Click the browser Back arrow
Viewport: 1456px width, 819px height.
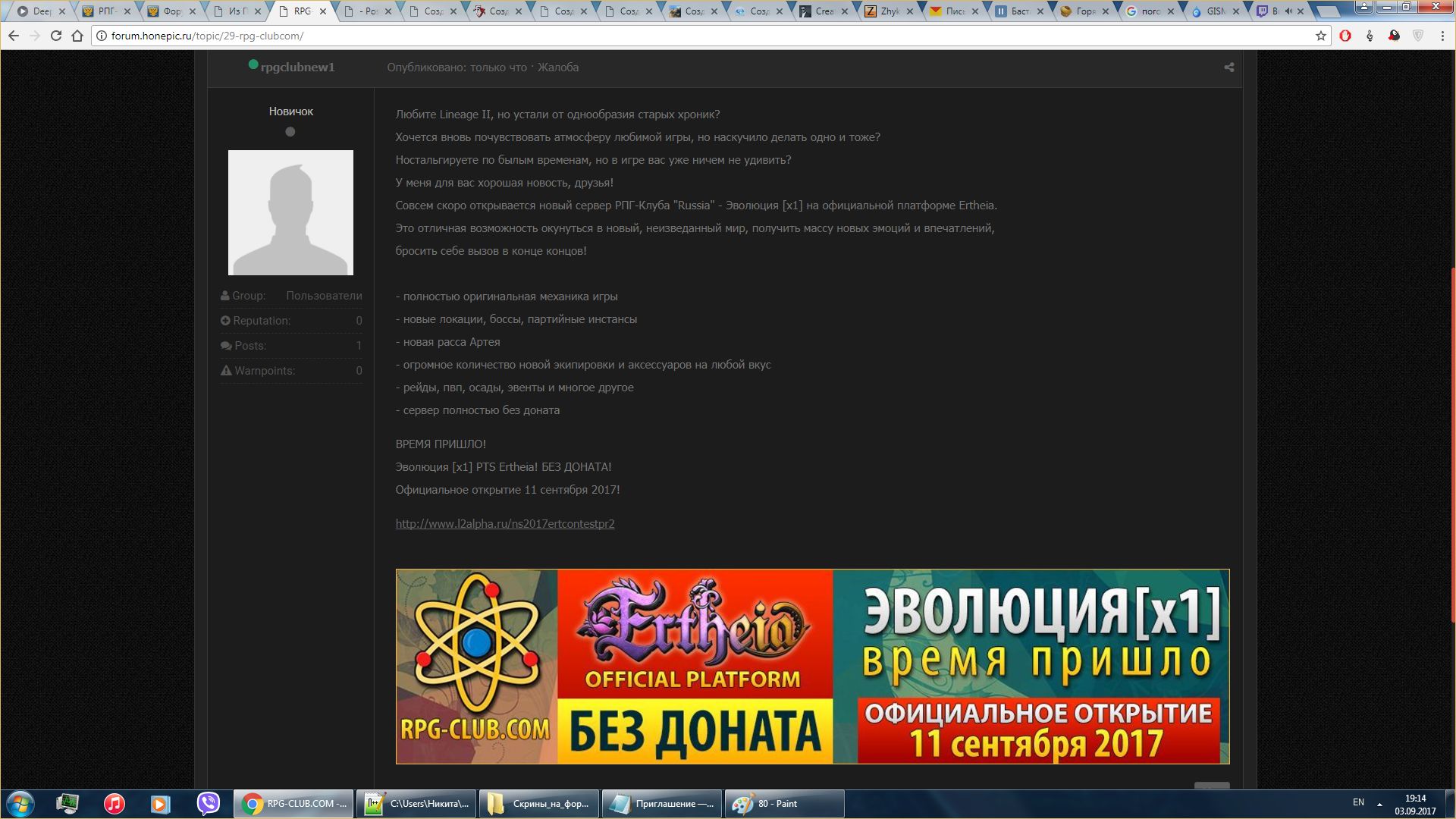tap(14, 36)
